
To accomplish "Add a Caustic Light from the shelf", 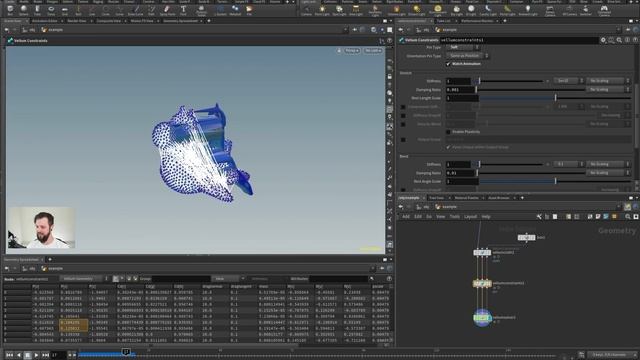I will (x=488, y=10).
